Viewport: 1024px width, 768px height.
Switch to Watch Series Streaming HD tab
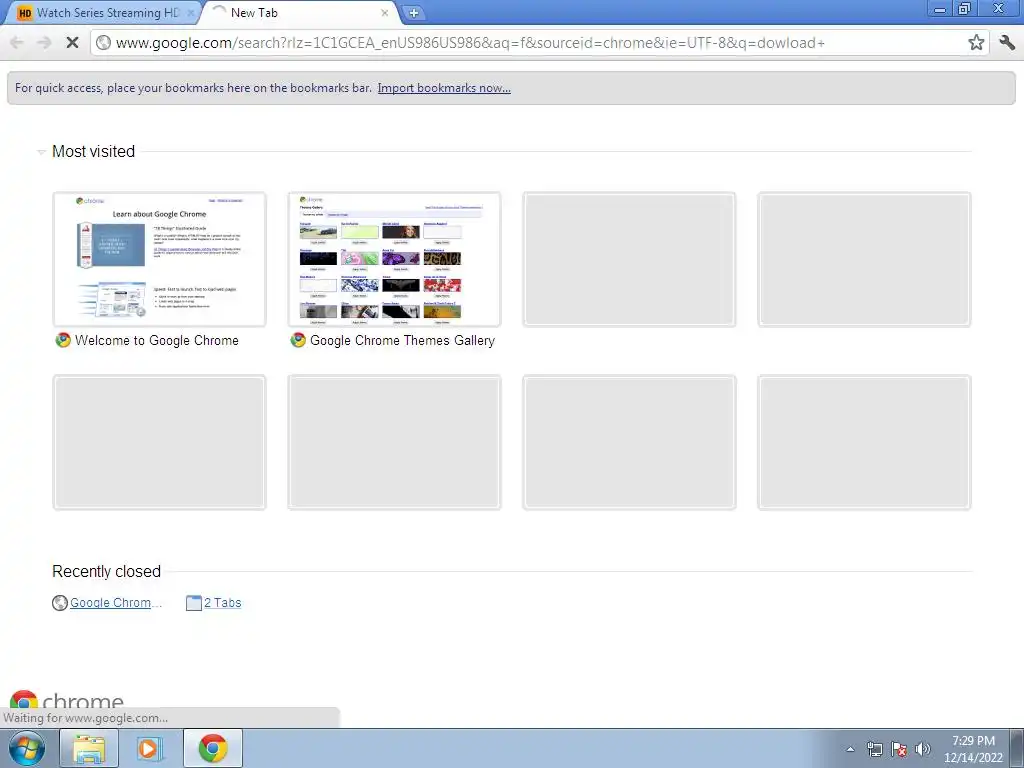tap(103, 12)
